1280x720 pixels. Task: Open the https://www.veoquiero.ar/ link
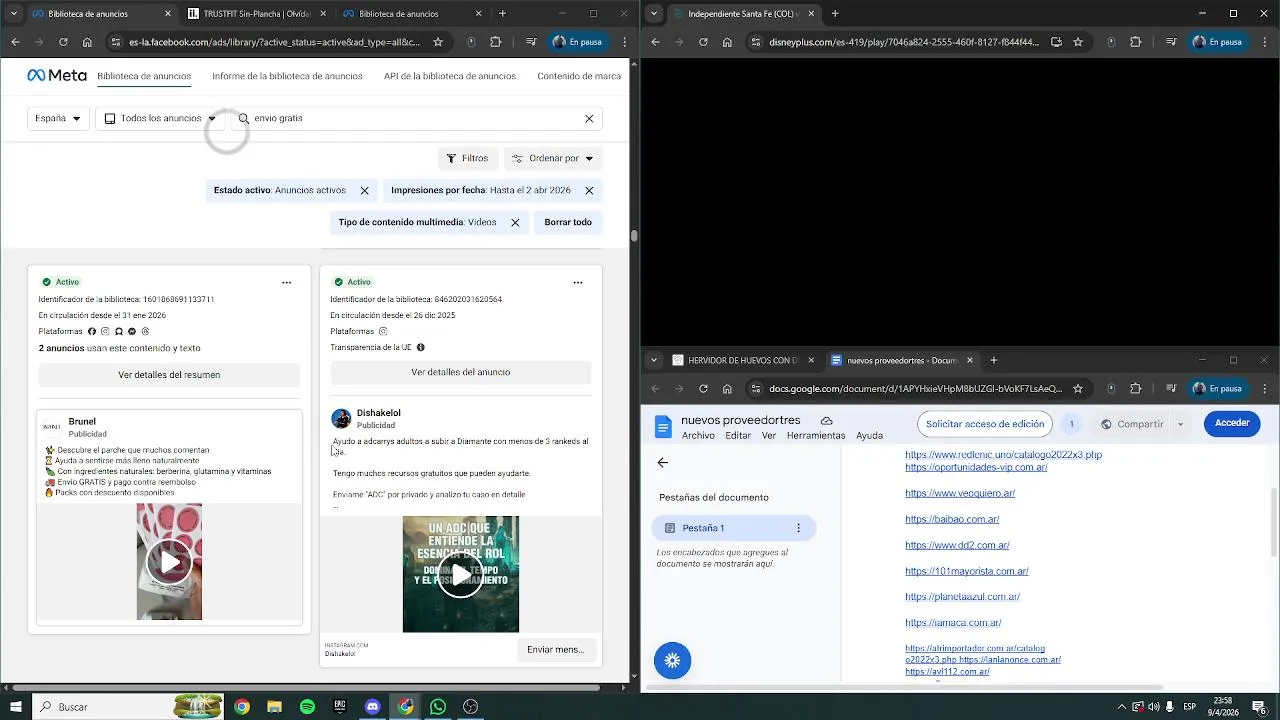pos(960,493)
